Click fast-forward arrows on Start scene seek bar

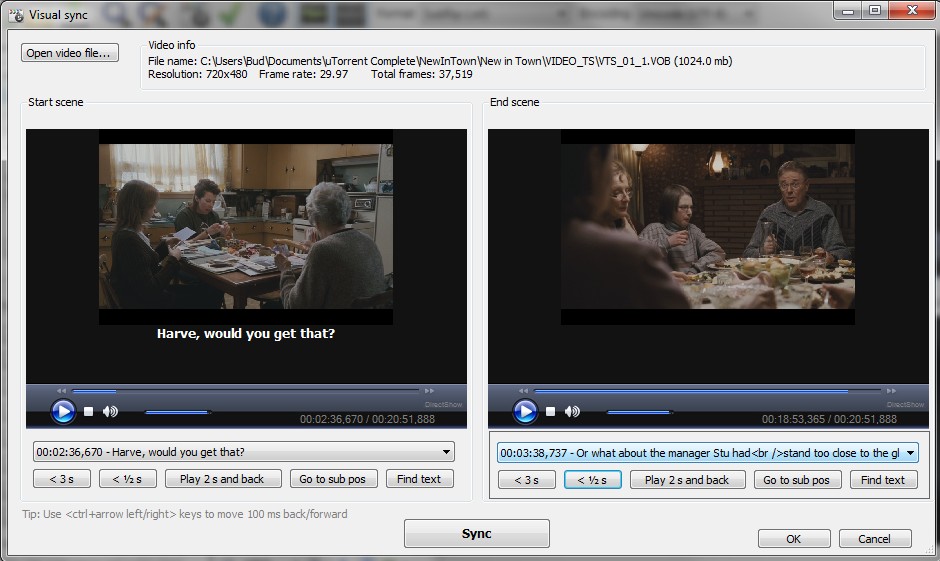429,391
